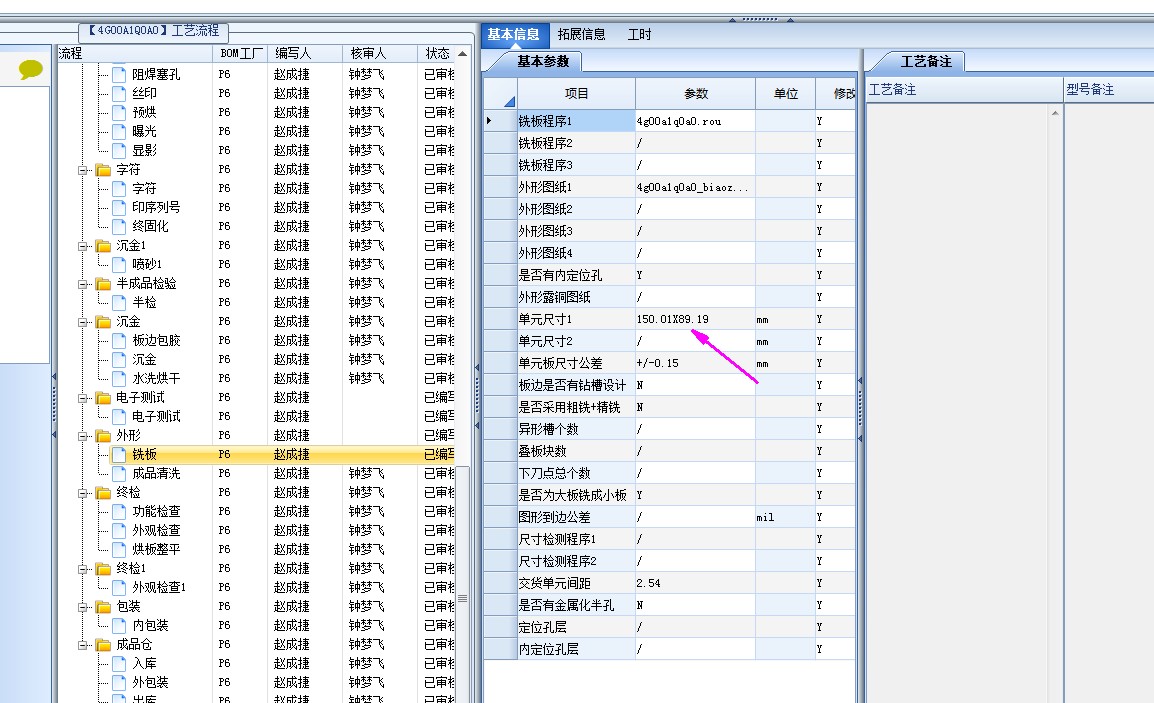Collapse the 终检 tree group

pyautogui.click(x=83, y=492)
